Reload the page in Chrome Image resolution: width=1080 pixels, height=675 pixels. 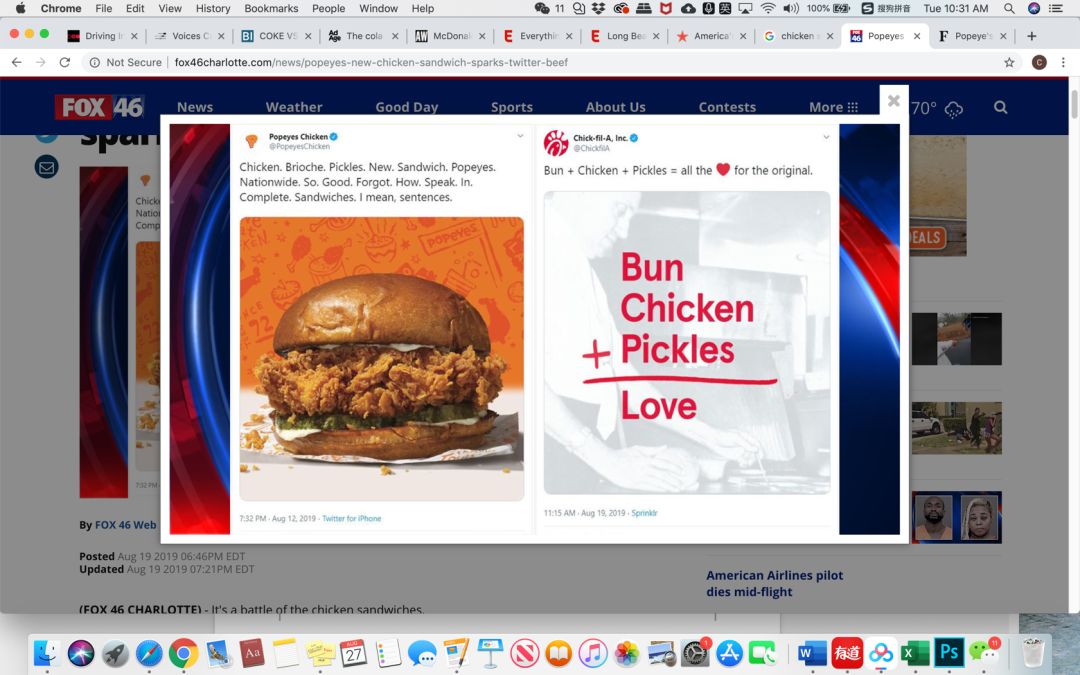click(x=65, y=62)
